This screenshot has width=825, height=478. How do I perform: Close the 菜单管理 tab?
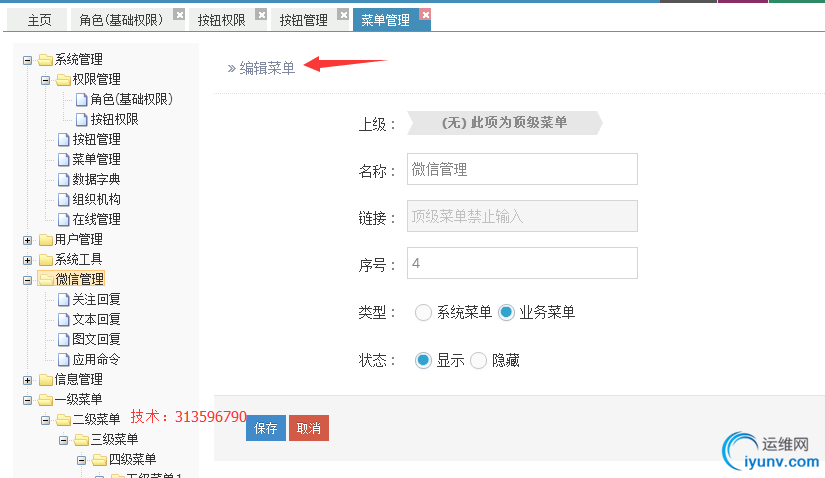[425, 15]
